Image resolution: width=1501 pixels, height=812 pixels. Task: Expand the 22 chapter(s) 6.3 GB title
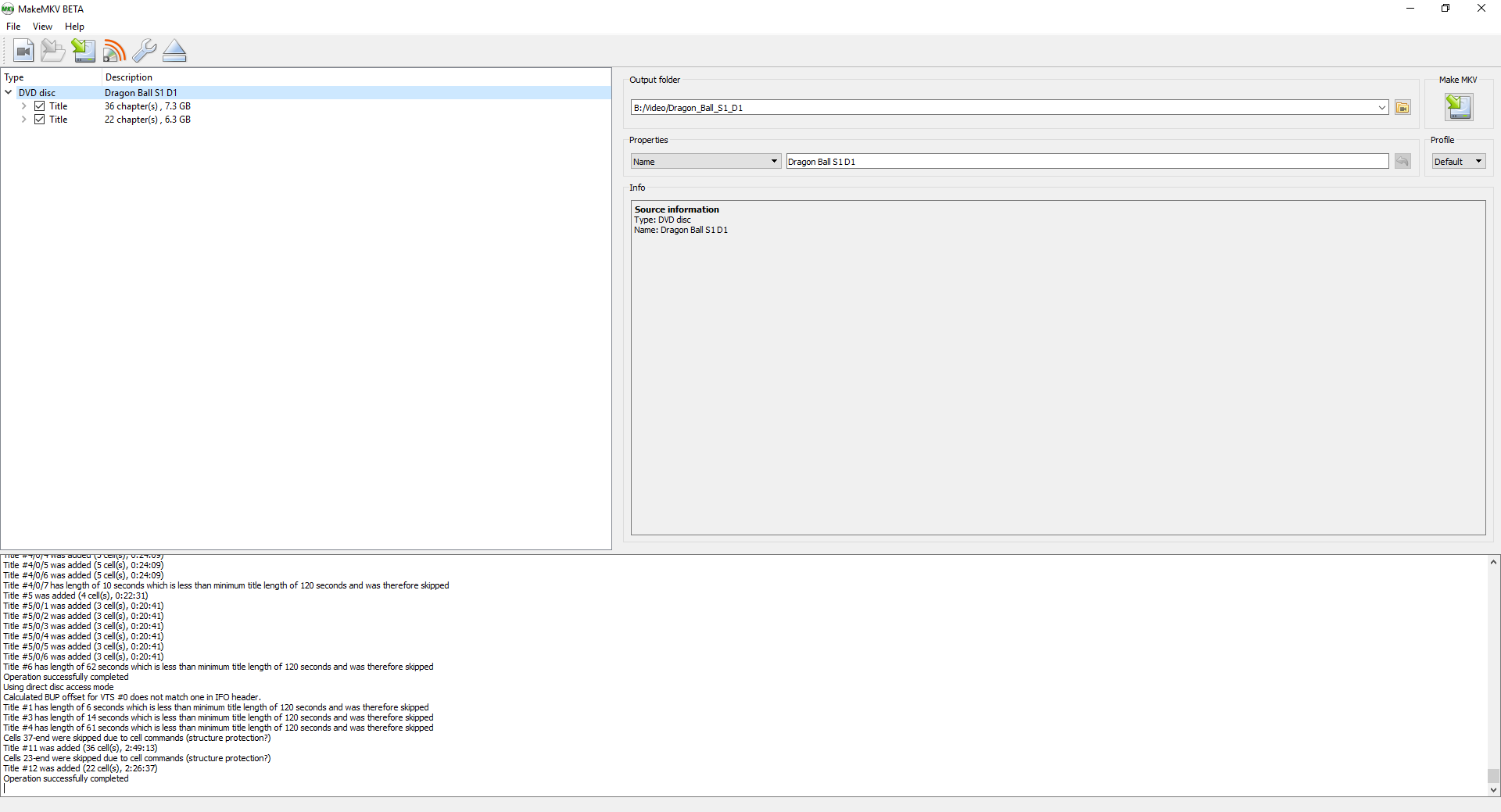tap(24, 120)
